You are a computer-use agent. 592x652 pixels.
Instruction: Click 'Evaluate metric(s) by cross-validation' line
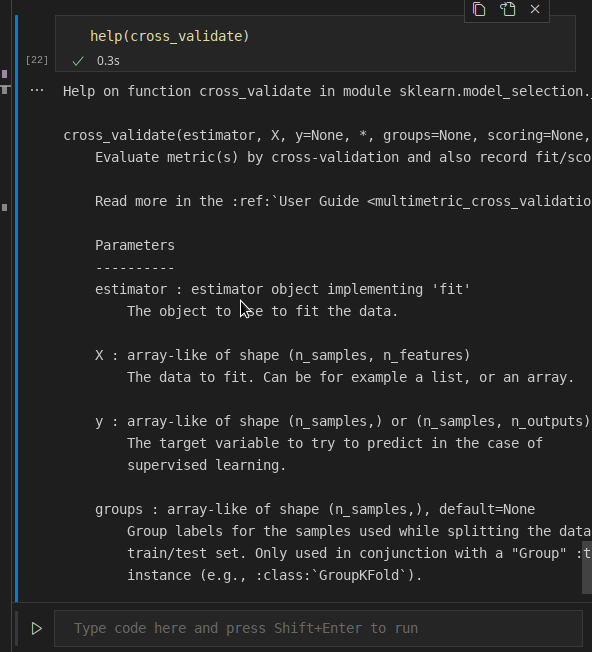[343, 157]
